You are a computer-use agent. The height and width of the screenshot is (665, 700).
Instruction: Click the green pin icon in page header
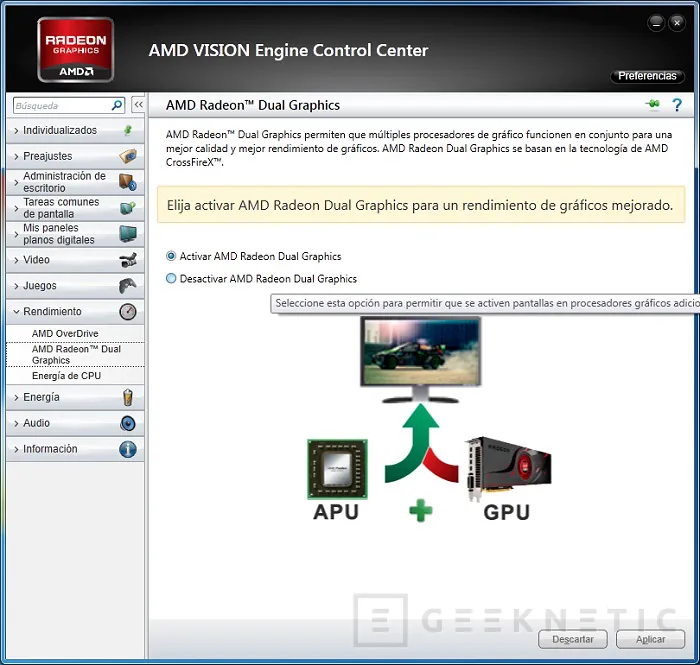[x=653, y=104]
